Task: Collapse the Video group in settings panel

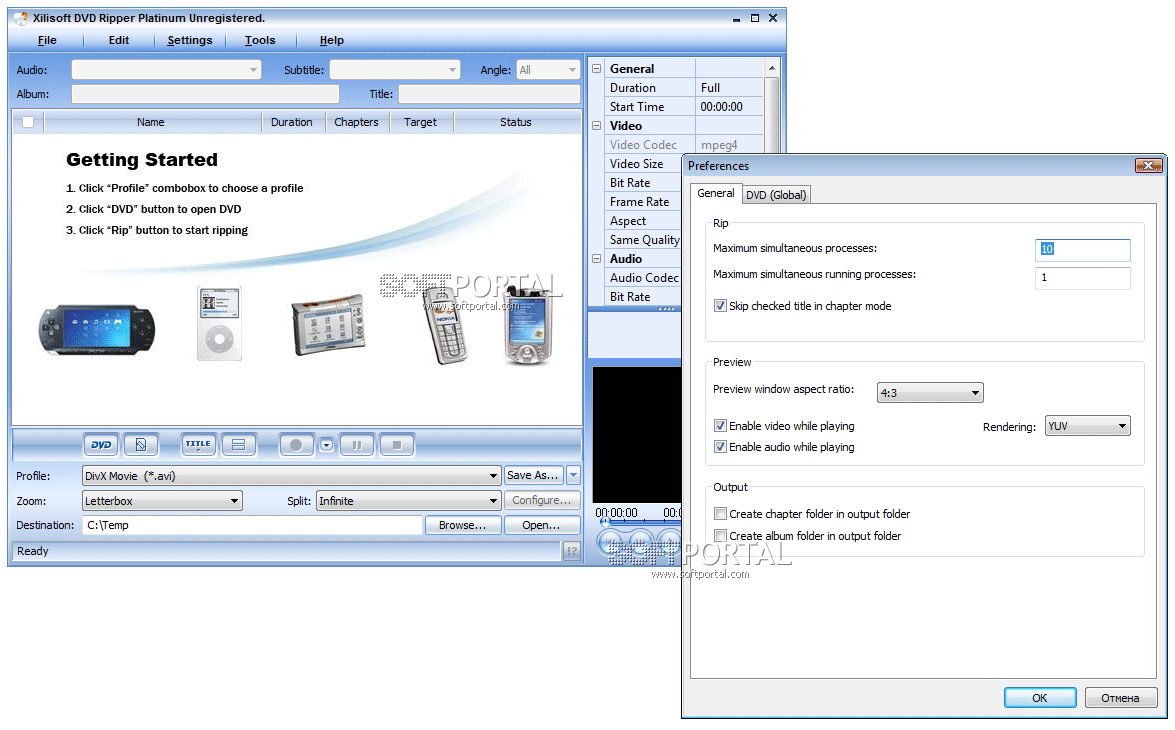Action: [596, 125]
